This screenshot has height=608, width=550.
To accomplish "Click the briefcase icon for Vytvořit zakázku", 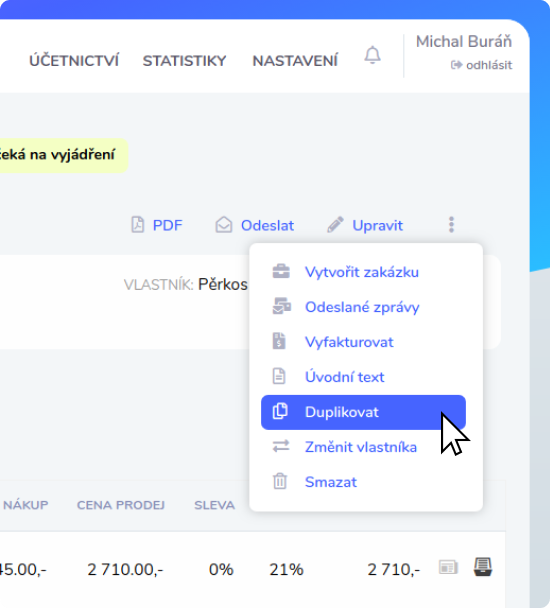I will [x=281, y=271].
